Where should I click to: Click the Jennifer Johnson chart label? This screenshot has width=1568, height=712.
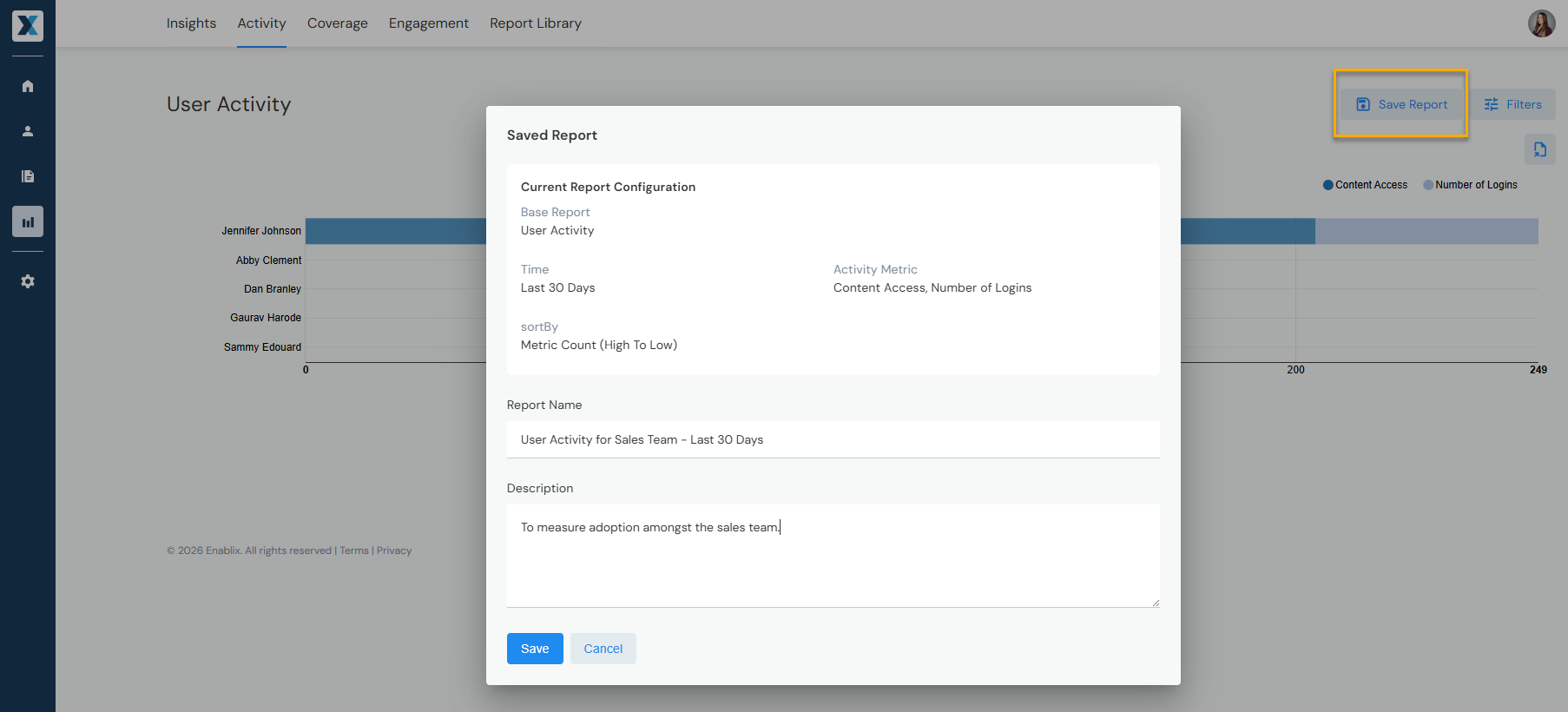(261, 231)
